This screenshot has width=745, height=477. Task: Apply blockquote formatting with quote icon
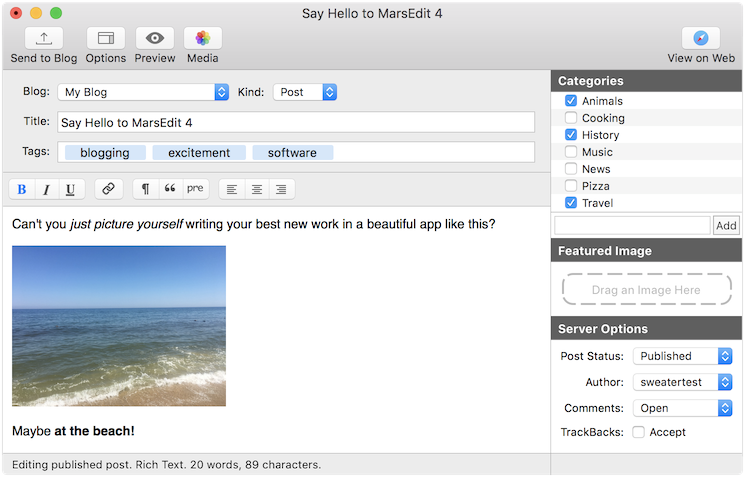pyautogui.click(x=170, y=189)
